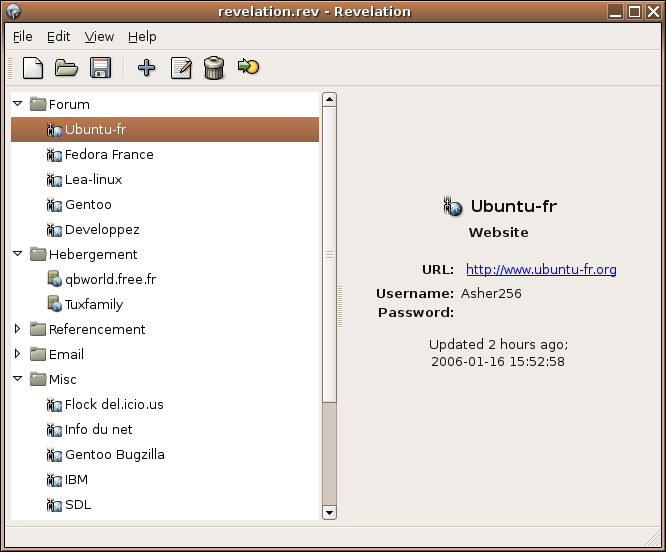
Task: Collapse the Forum folder tree
Action: tap(17, 103)
